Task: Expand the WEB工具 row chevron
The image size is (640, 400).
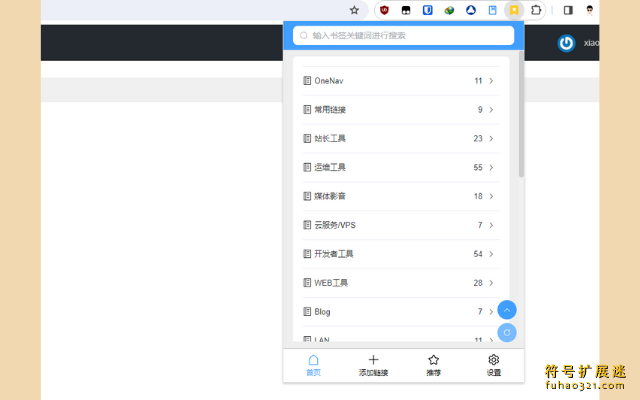Action: 491,283
